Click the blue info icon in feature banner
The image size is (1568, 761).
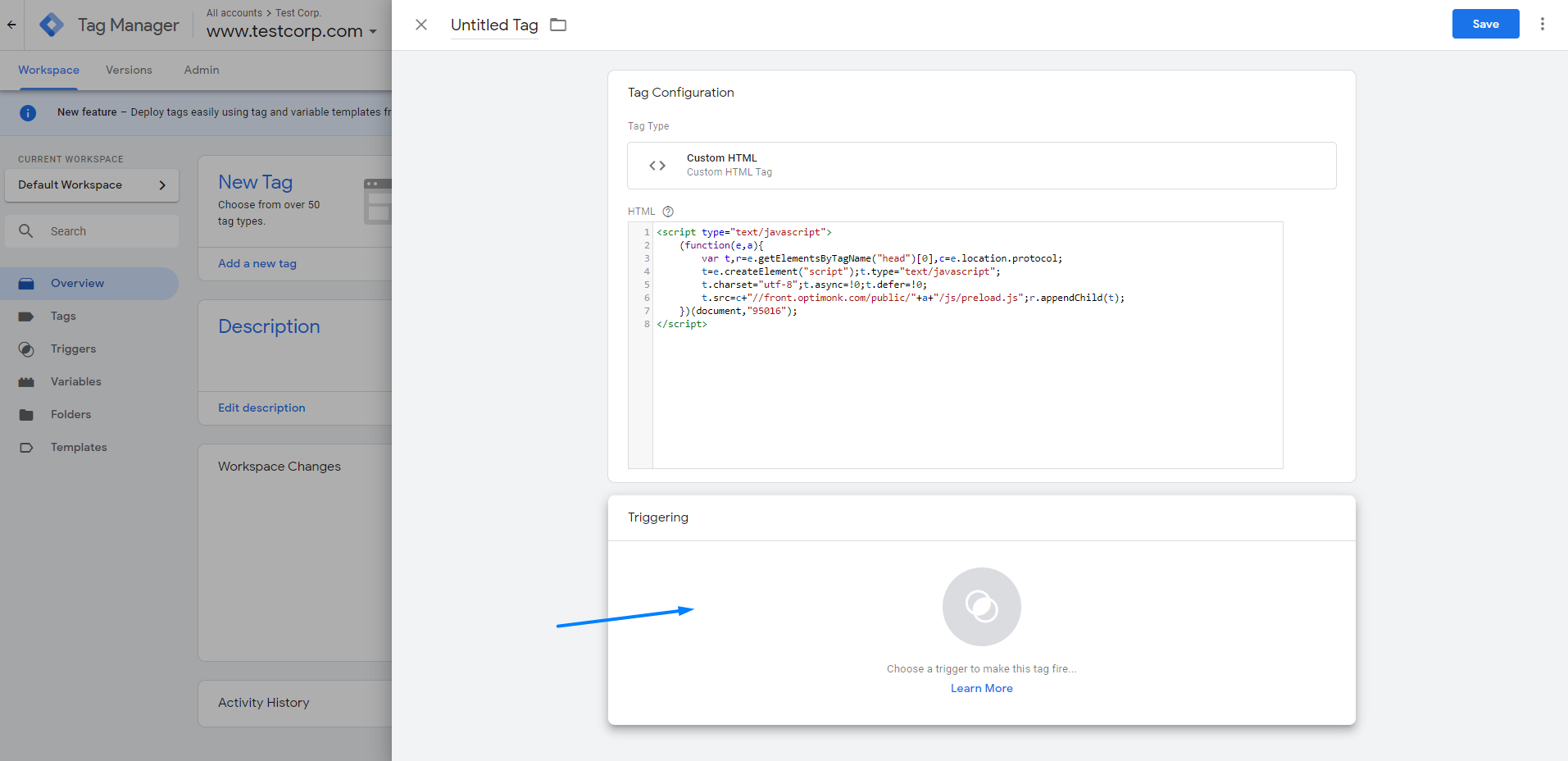coord(28,113)
